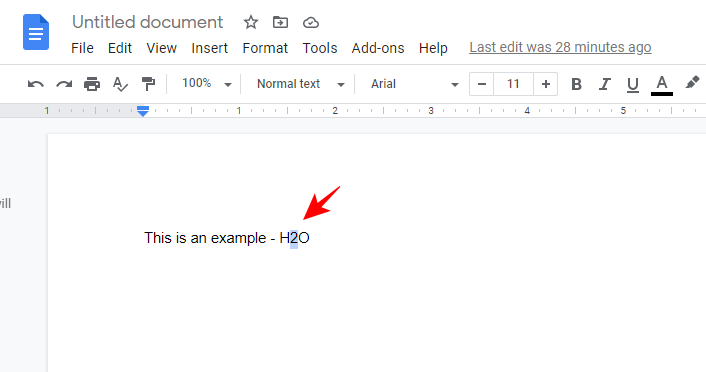Toggle Underline formatting
The image size is (706, 372).
(x=633, y=85)
